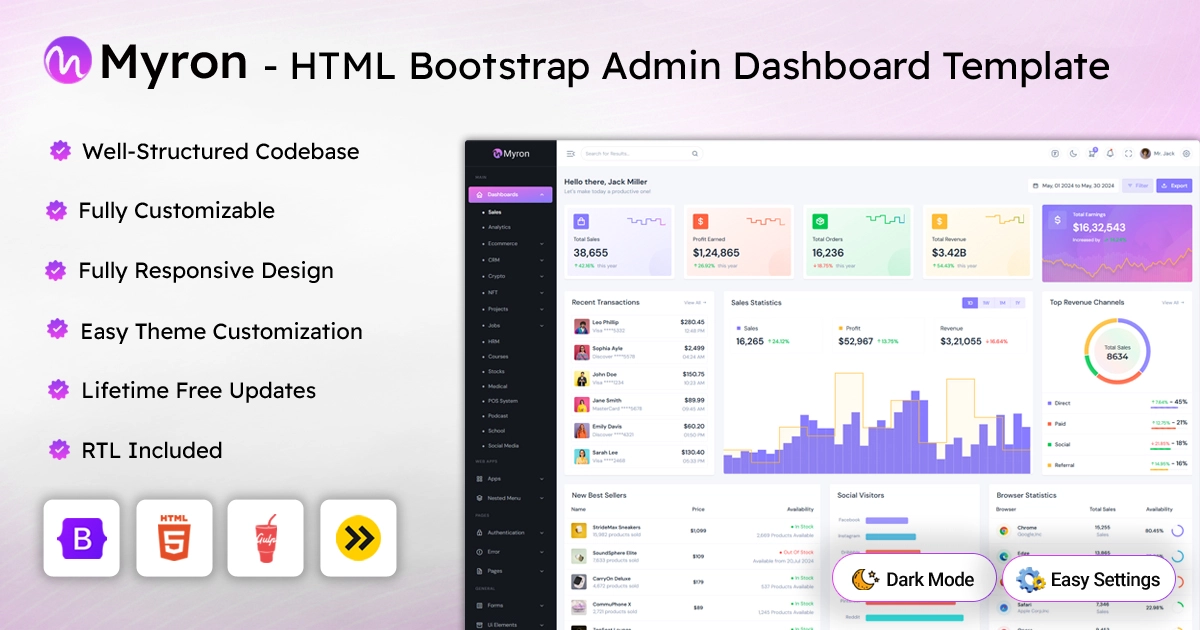Screen dimensions: 1200x630
Task: Click the Bootstrap badge icon
Action: [83, 538]
